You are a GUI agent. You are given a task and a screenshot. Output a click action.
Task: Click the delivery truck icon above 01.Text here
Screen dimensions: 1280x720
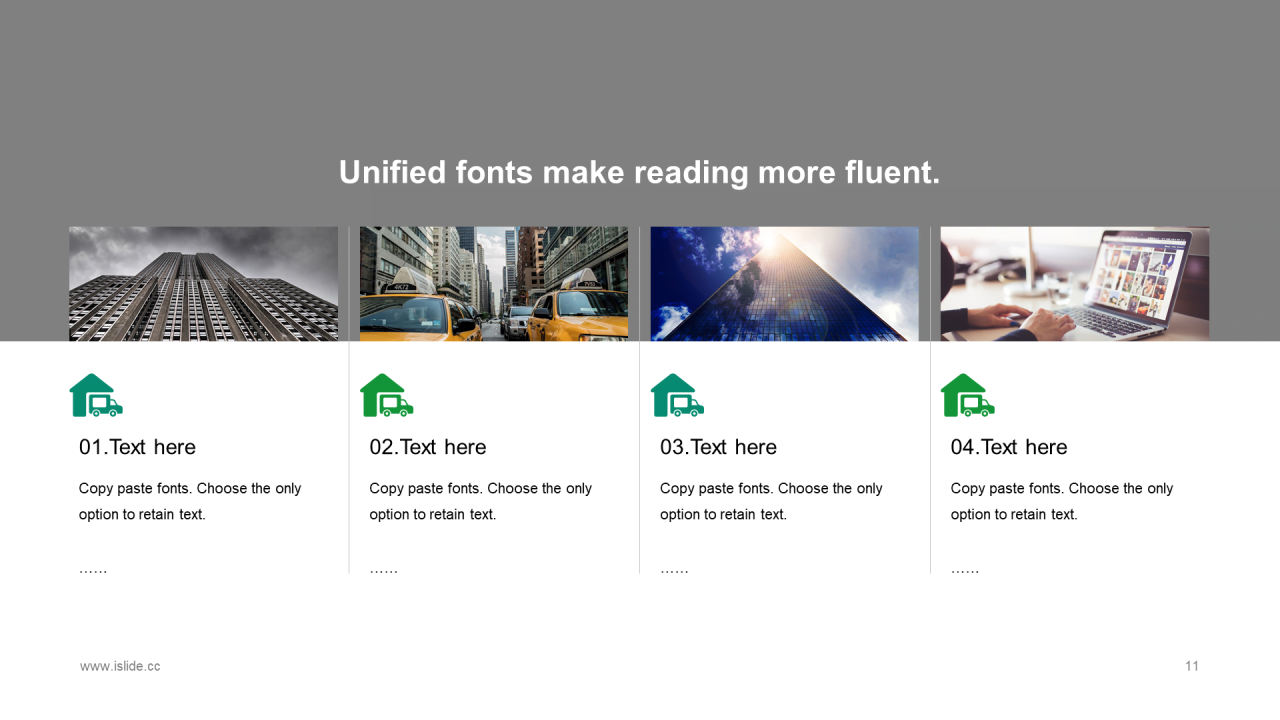(x=96, y=395)
